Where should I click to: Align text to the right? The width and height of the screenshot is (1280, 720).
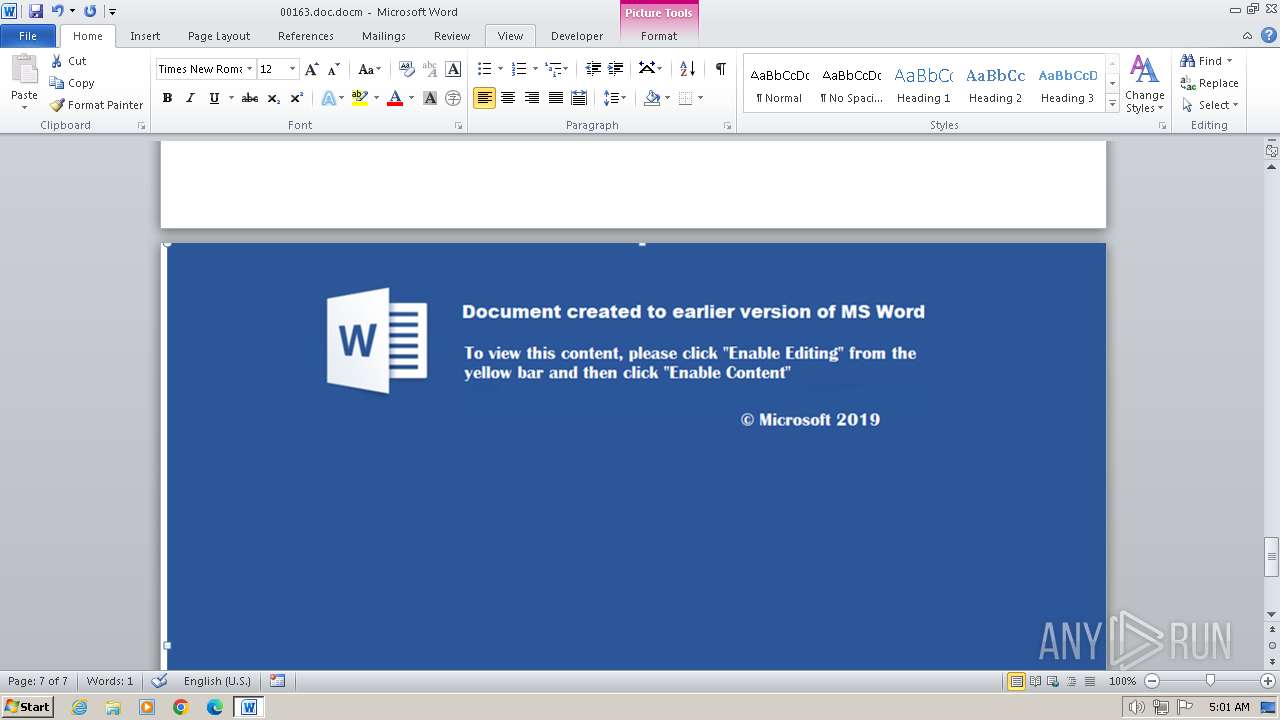[531, 98]
